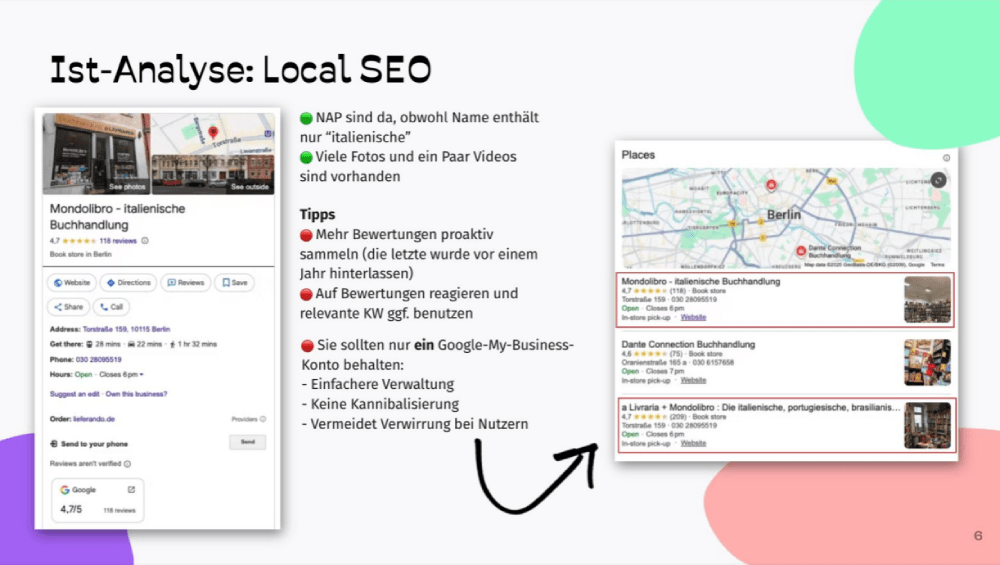This screenshot has width=1000, height=565.
Task: Open the See outside street view thumbnail
Action: 213,174
